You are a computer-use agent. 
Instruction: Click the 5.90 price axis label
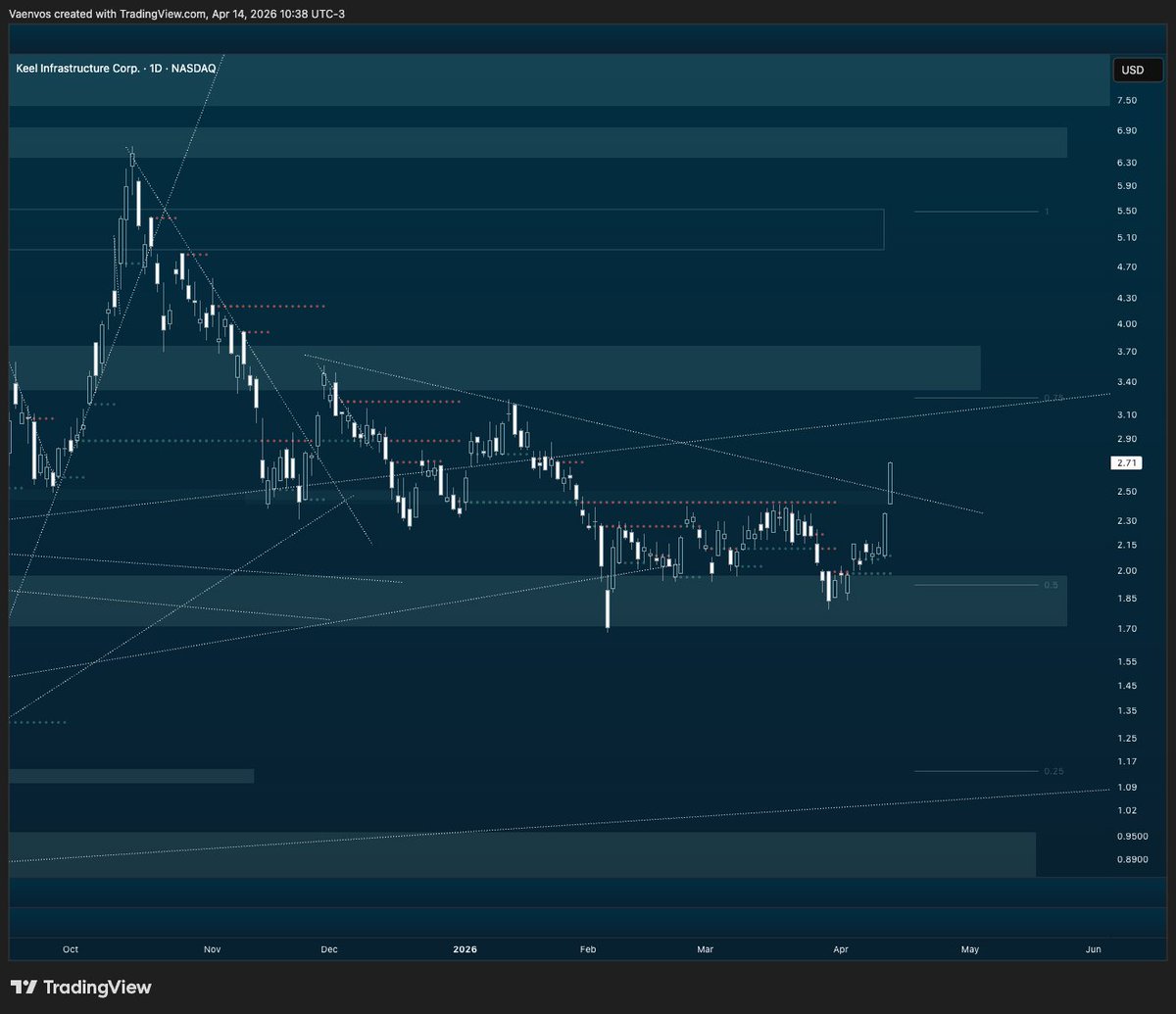pyautogui.click(x=1126, y=186)
